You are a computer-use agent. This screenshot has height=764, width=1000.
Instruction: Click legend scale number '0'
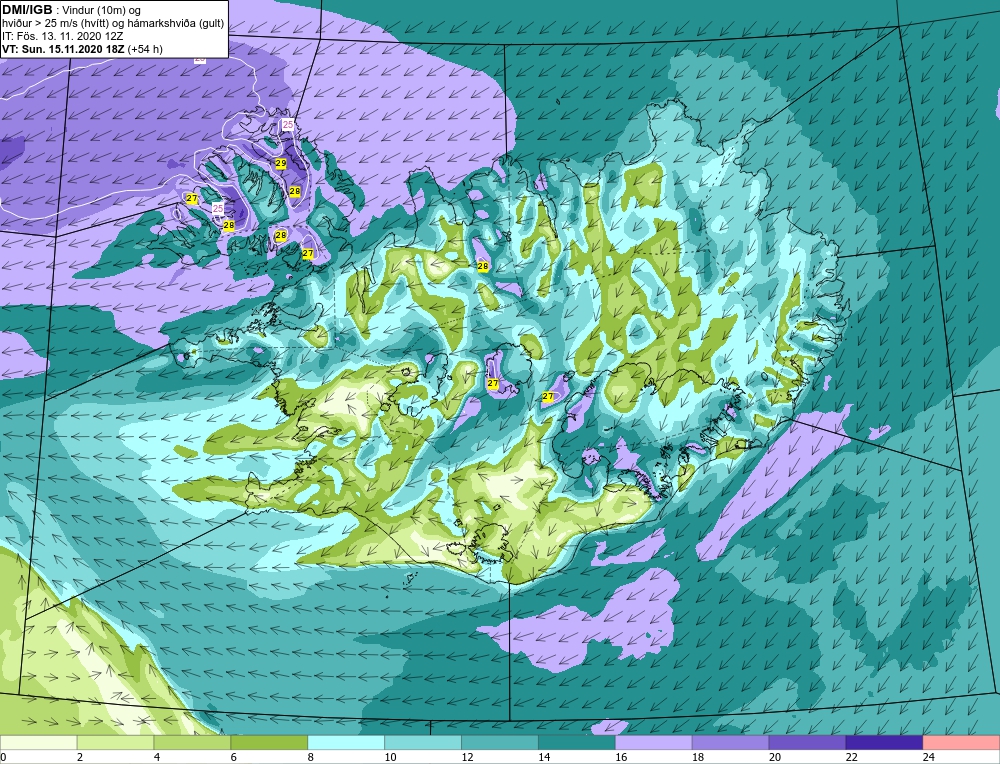(x=3, y=757)
